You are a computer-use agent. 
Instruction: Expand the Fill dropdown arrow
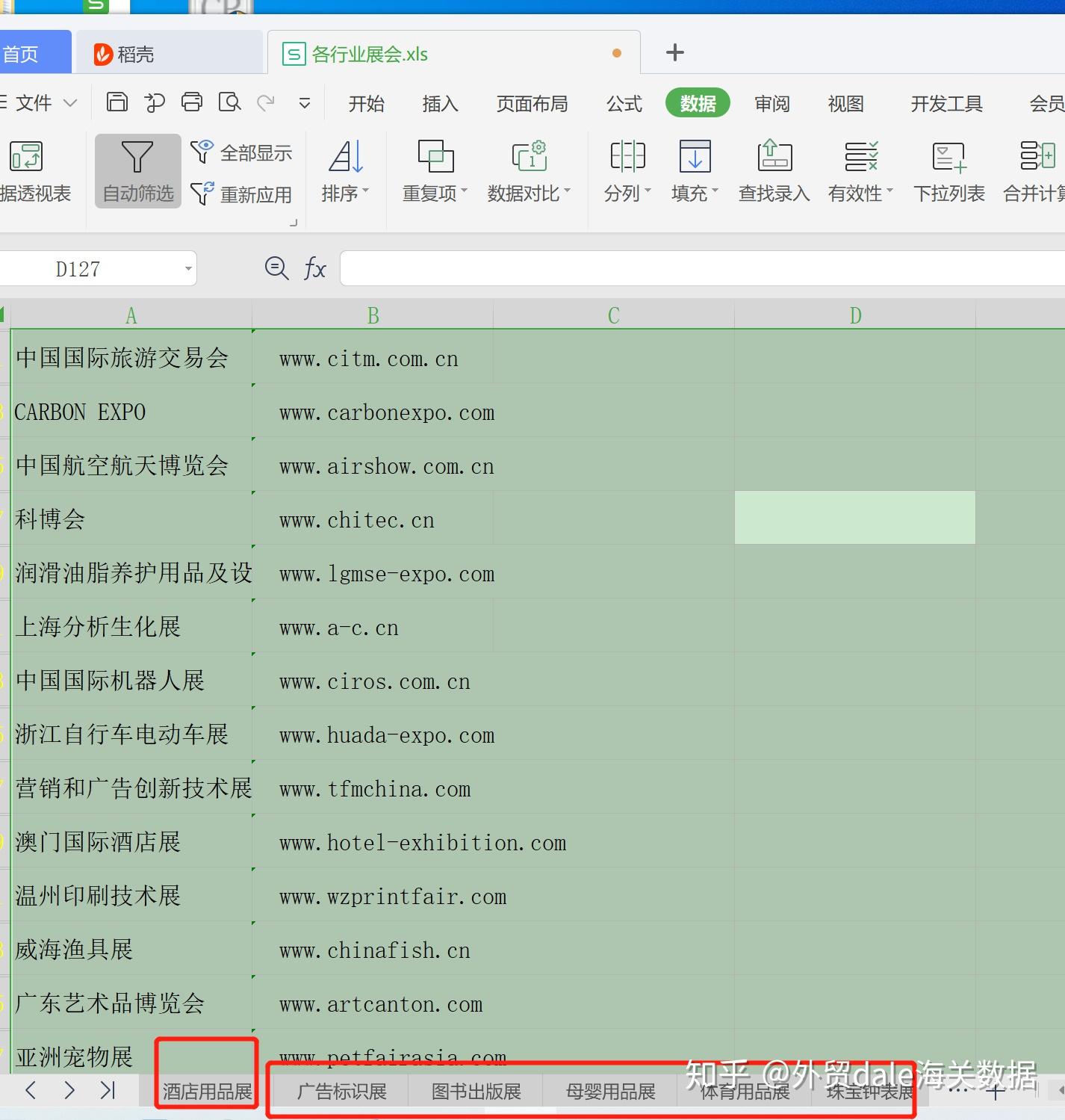pos(715,193)
